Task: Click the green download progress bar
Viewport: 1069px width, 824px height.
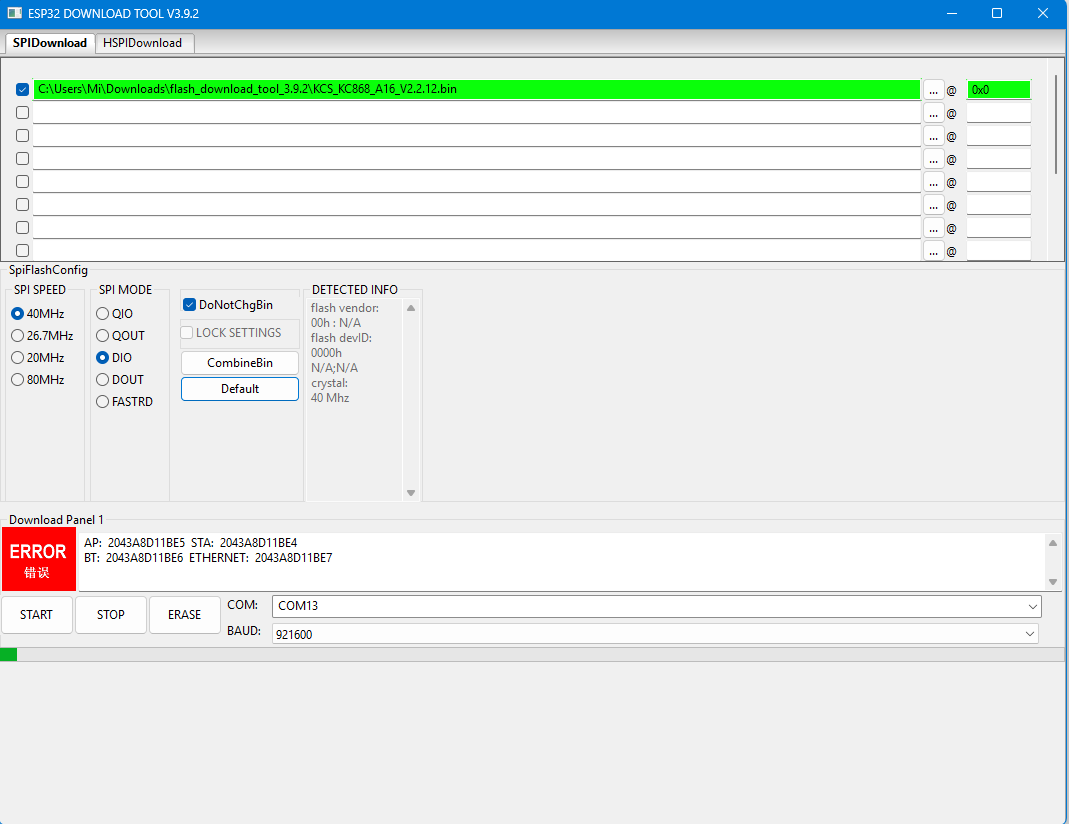Action: (9, 654)
